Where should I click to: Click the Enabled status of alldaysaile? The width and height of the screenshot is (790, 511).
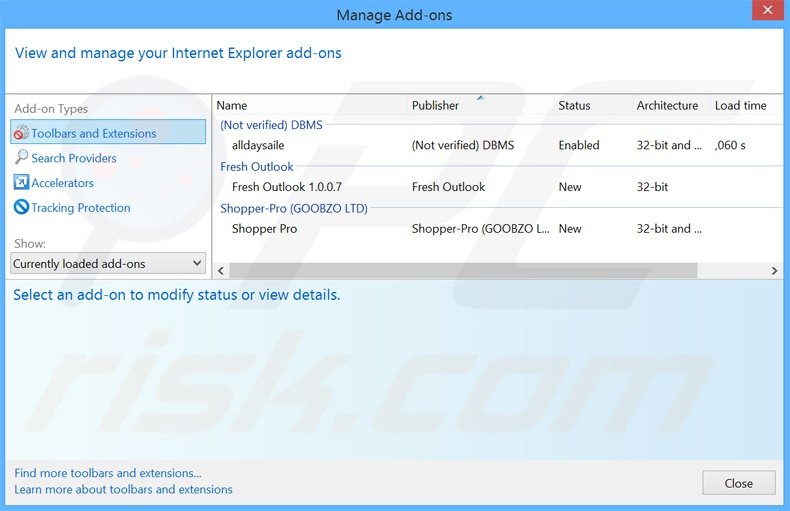tap(578, 145)
